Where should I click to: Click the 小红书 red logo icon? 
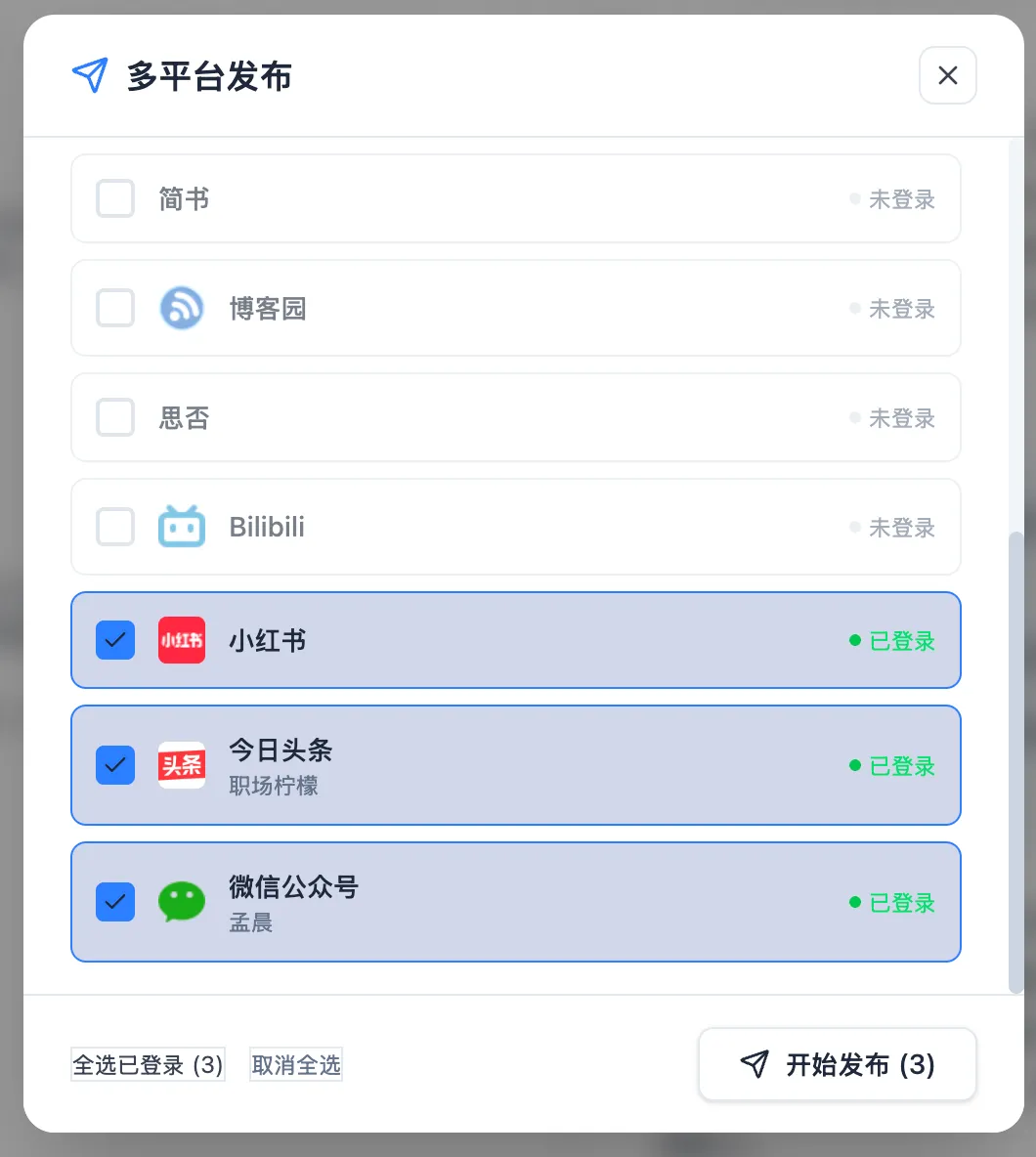point(182,640)
